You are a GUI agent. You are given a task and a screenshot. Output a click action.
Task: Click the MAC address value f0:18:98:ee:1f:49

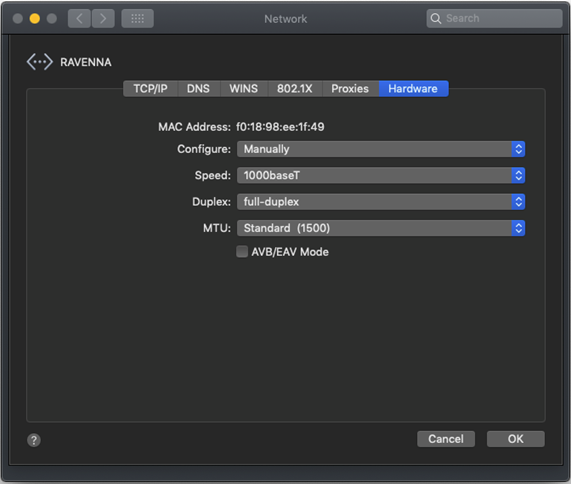coord(280,127)
